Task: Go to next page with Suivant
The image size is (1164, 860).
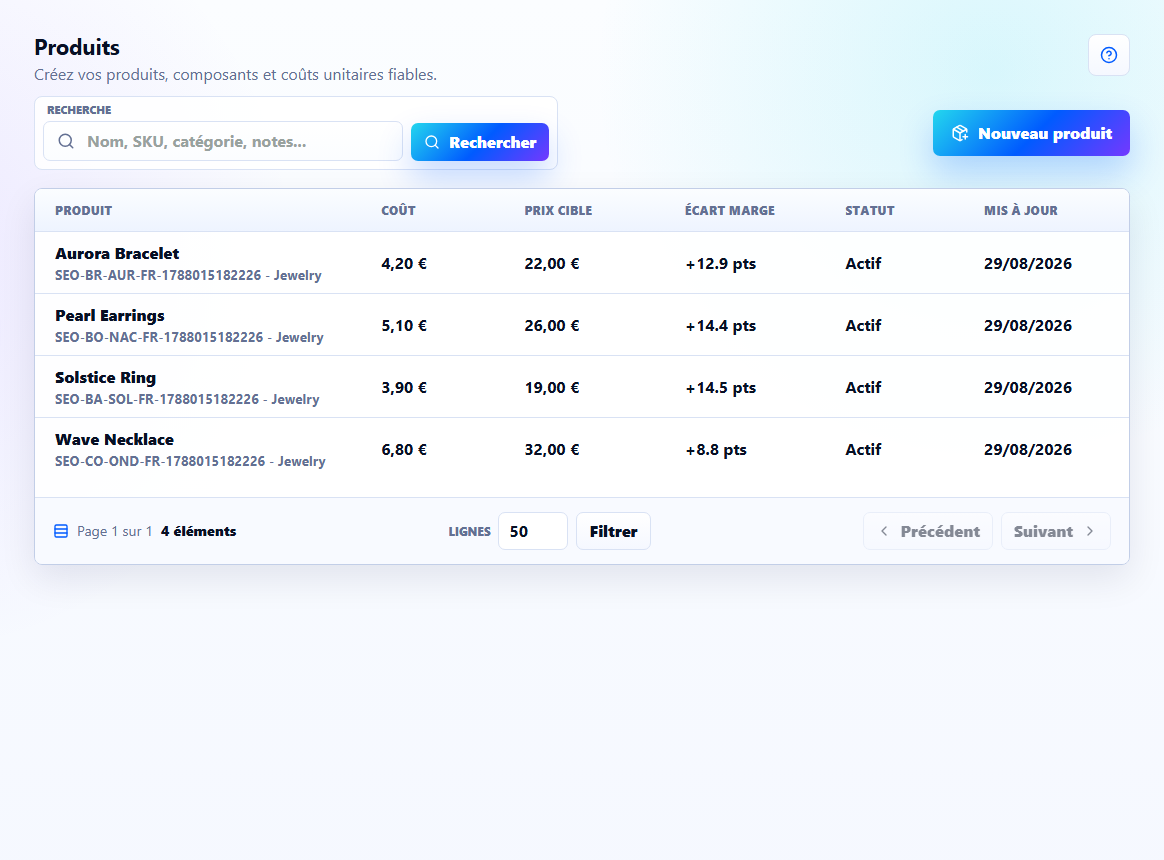Action: (x=1056, y=531)
